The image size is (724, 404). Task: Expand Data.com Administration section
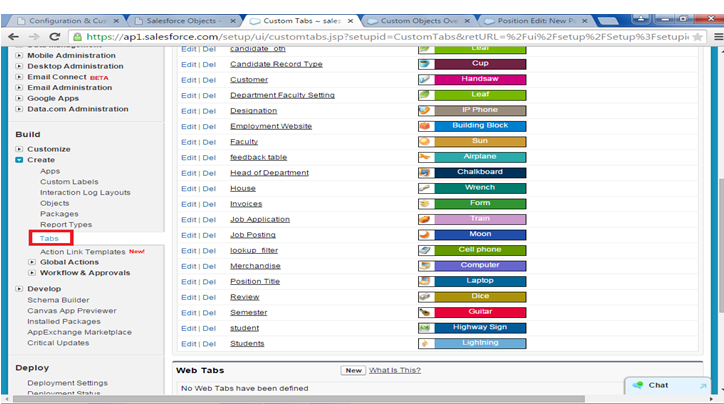click(x=19, y=109)
